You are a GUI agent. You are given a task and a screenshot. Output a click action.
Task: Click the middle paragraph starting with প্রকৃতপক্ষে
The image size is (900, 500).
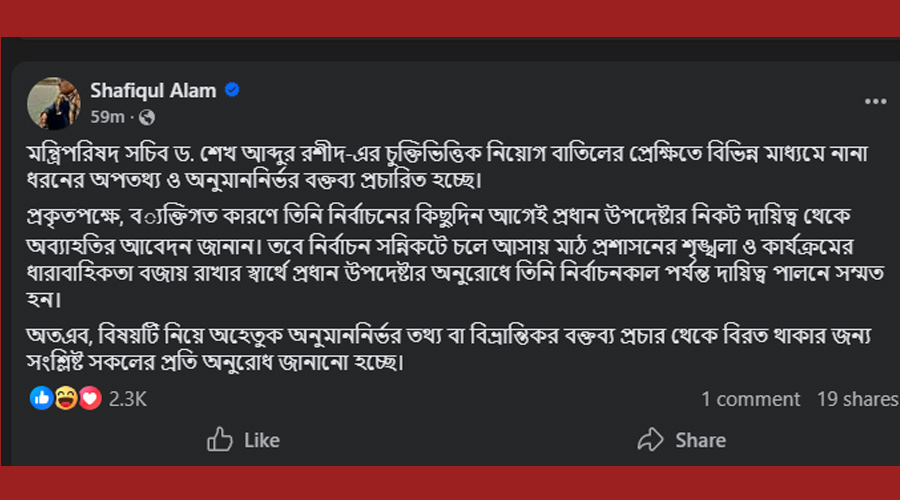point(450,259)
